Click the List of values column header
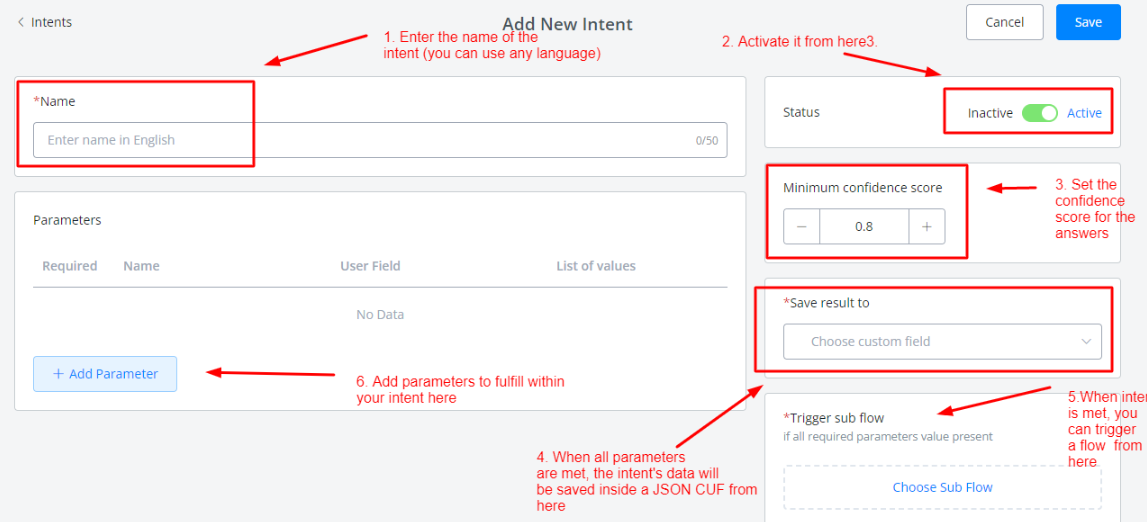 tap(596, 266)
